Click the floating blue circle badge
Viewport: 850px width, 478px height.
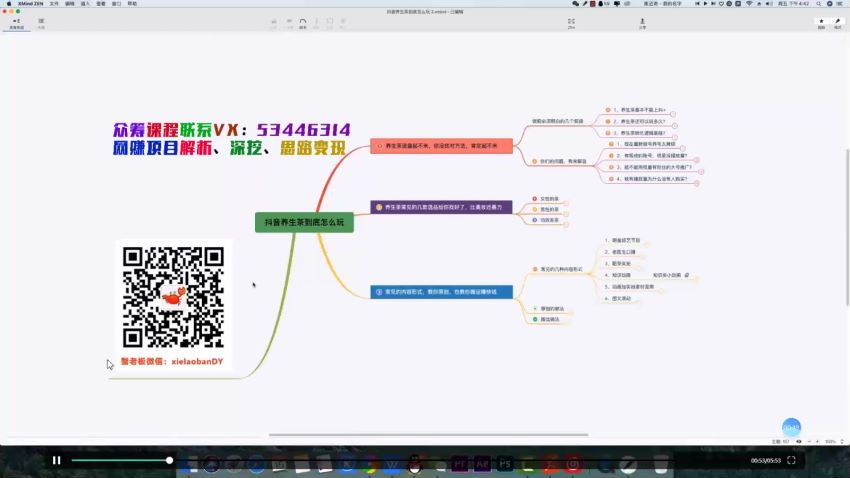(x=791, y=427)
